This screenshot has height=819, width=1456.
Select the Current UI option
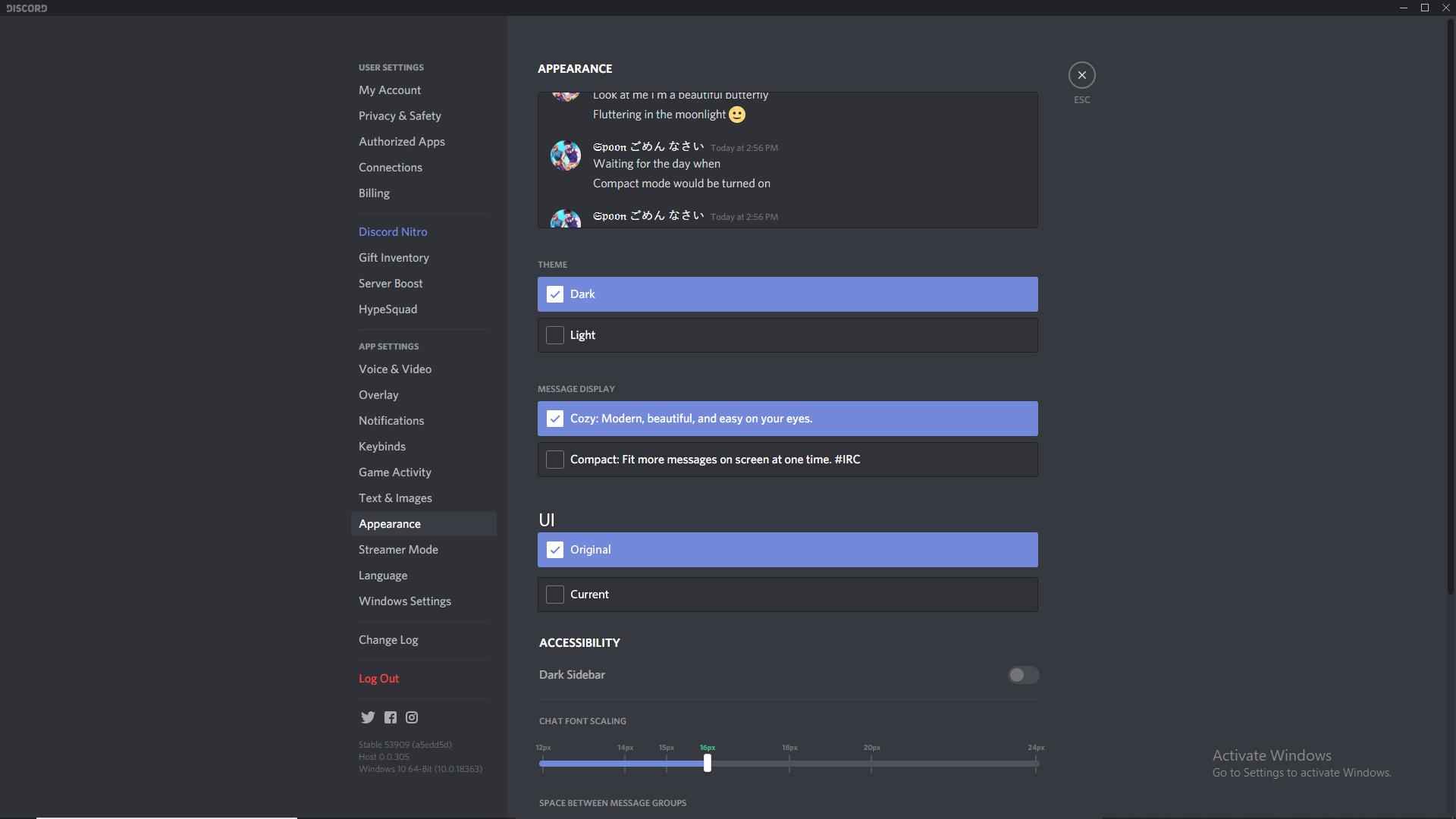coord(787,594)
